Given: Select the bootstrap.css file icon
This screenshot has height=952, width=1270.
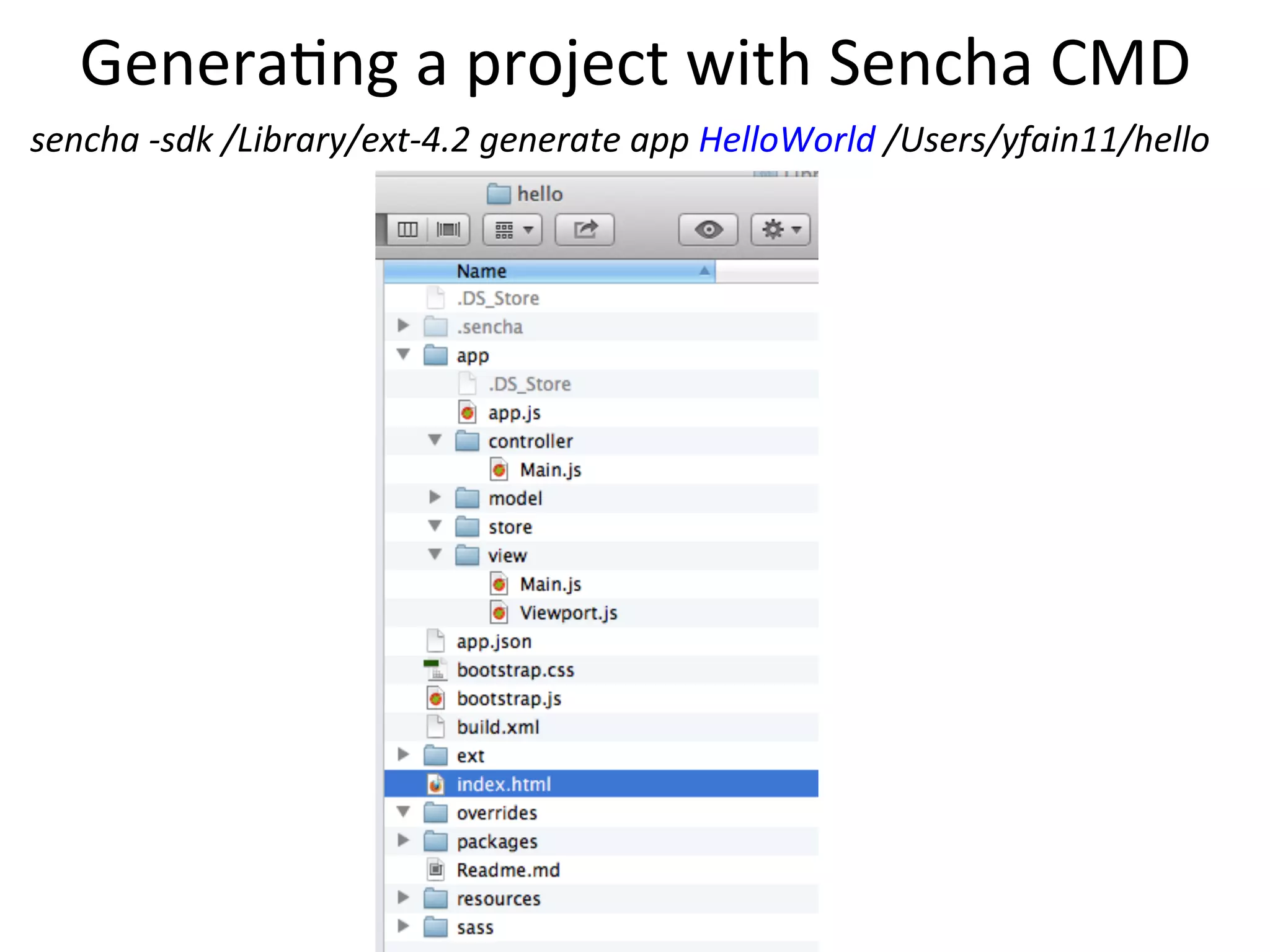Looking at the screenshot, I should [435, 669].
